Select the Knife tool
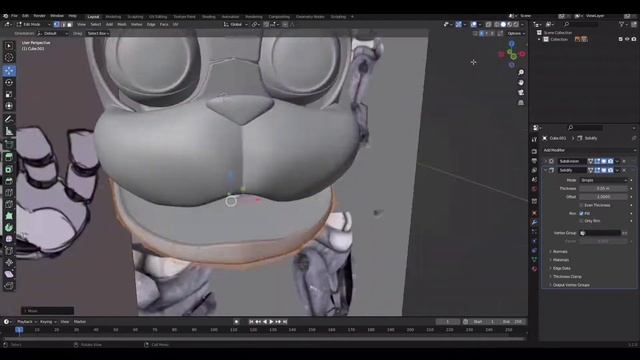This screenshot has width=640, height=360. point(9,204)
